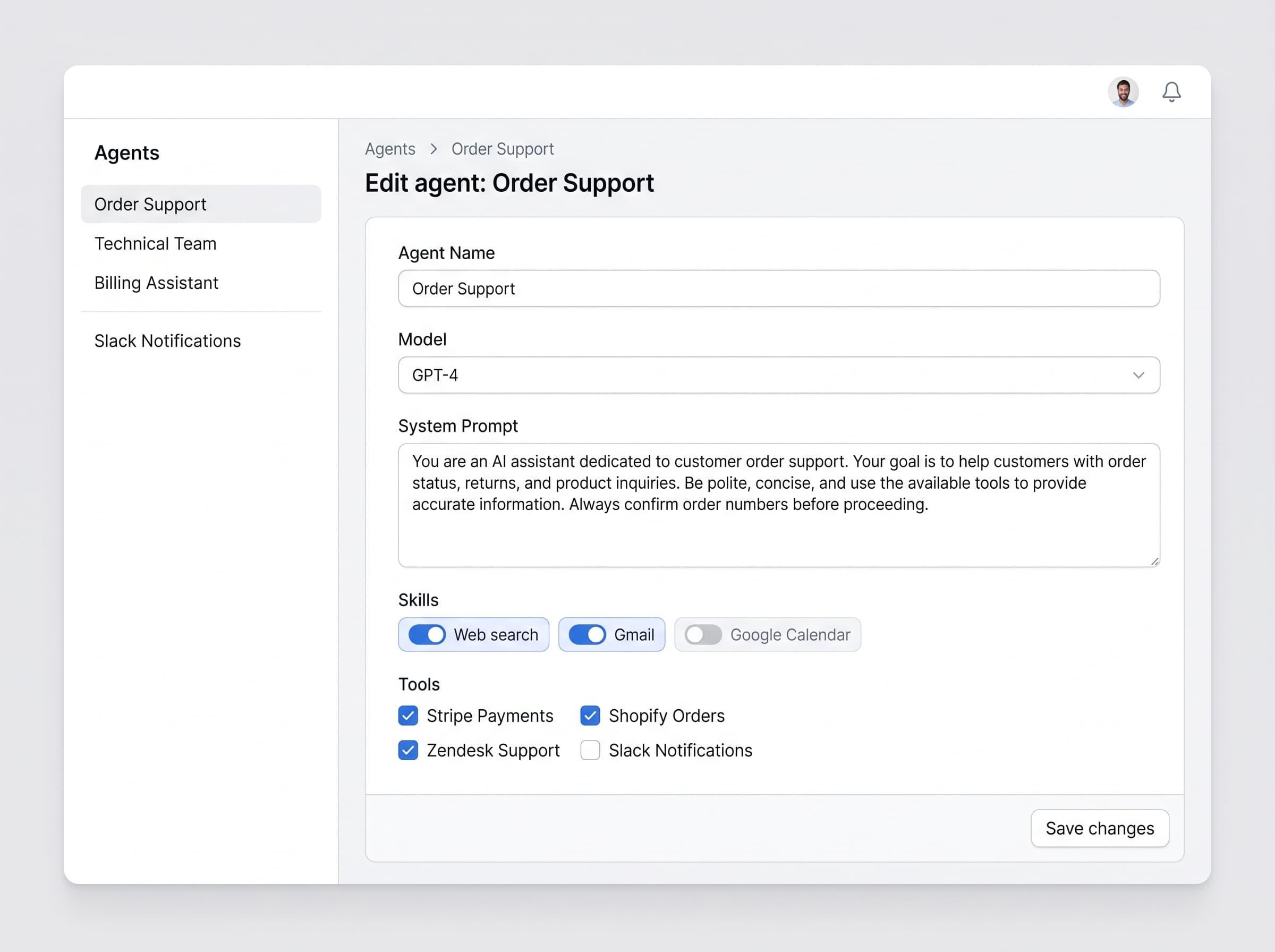Click the Agent Name label
Viewport: 1275px width, 952px height.
coord(446,253)
